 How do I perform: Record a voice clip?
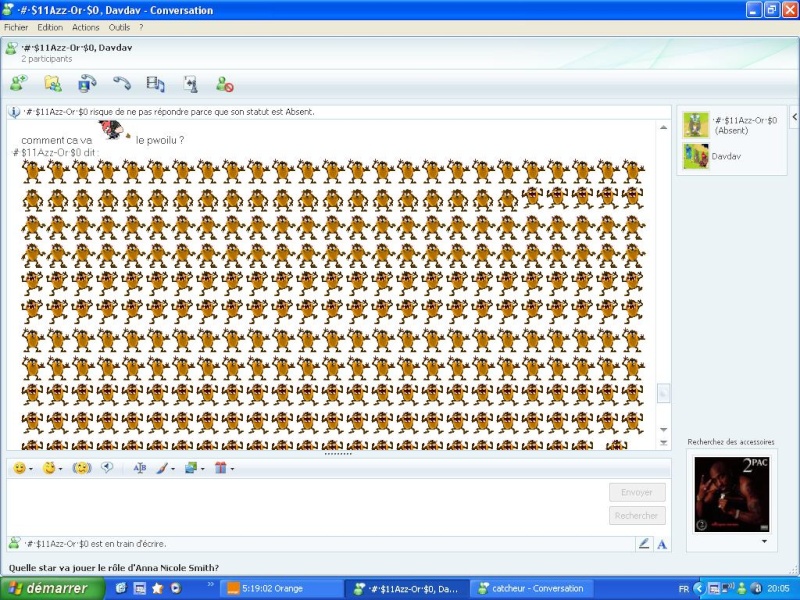[x=107, y=468]
